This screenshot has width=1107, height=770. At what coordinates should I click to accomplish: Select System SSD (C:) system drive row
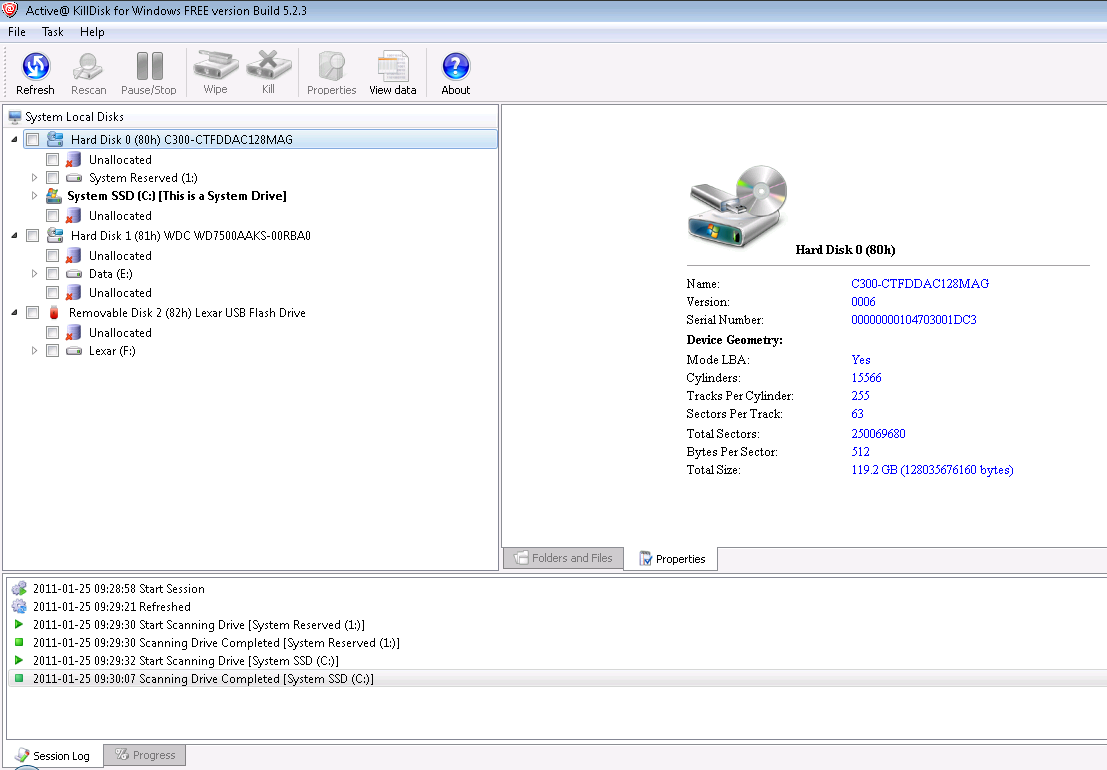point(176,195)
